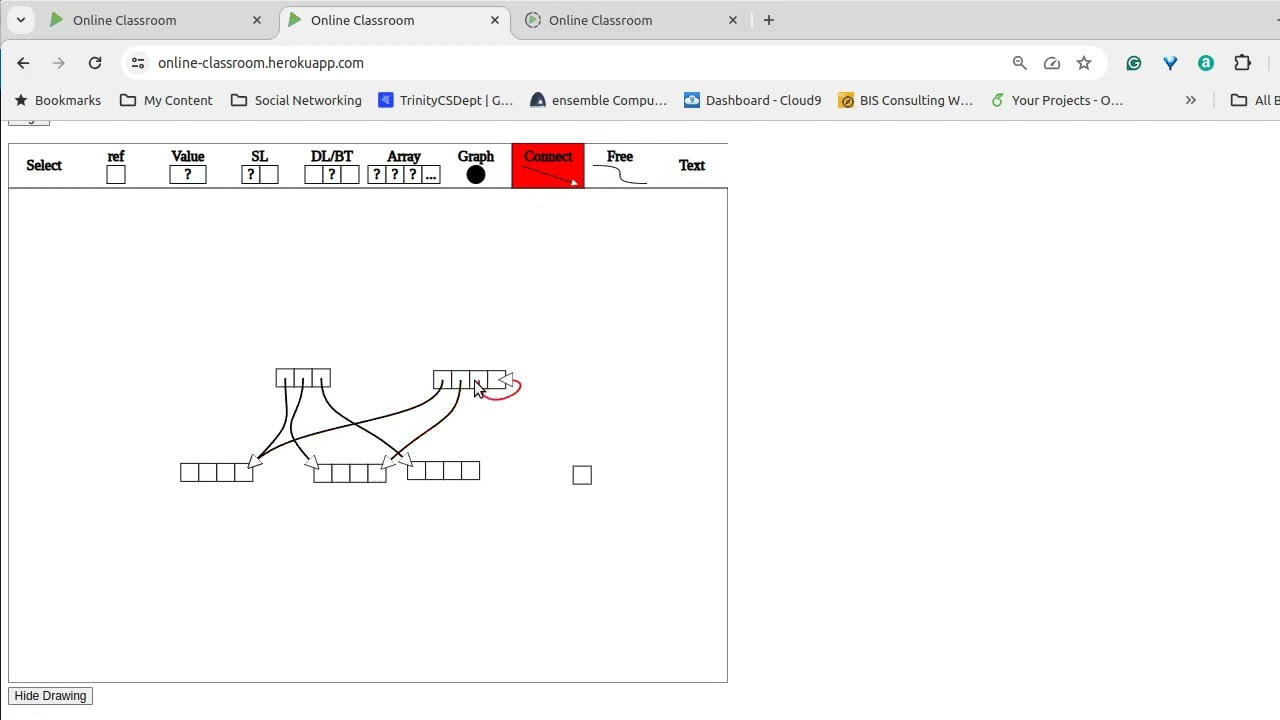
Task: Bookmark this page with the star
Action: pos(1084,63)
